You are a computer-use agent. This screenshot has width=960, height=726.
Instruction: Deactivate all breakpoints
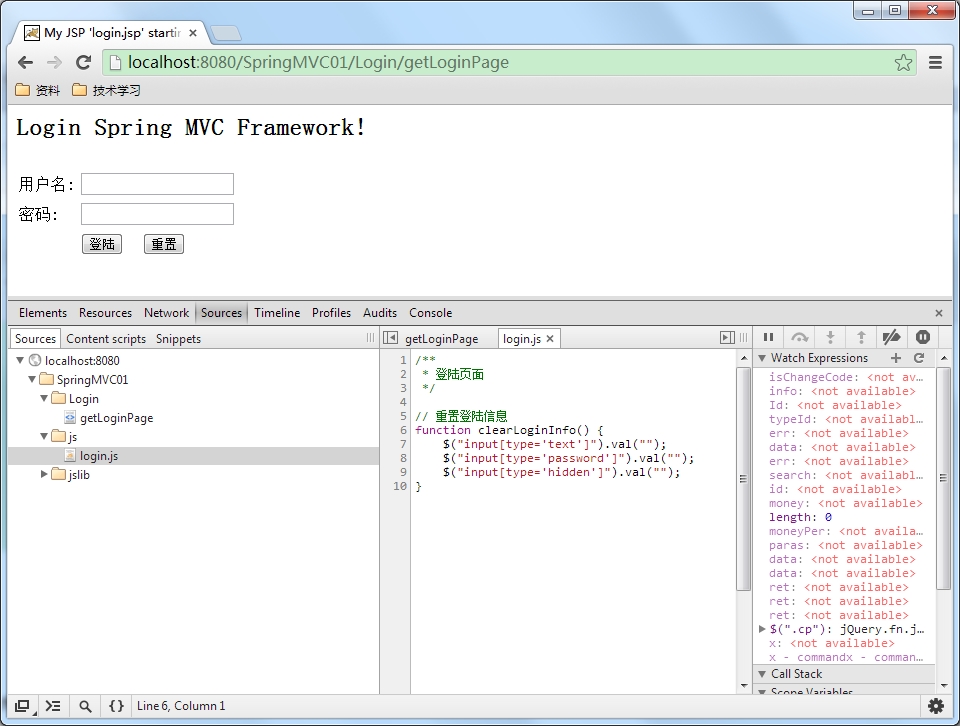pyautogui.click(x=891, y=337)
